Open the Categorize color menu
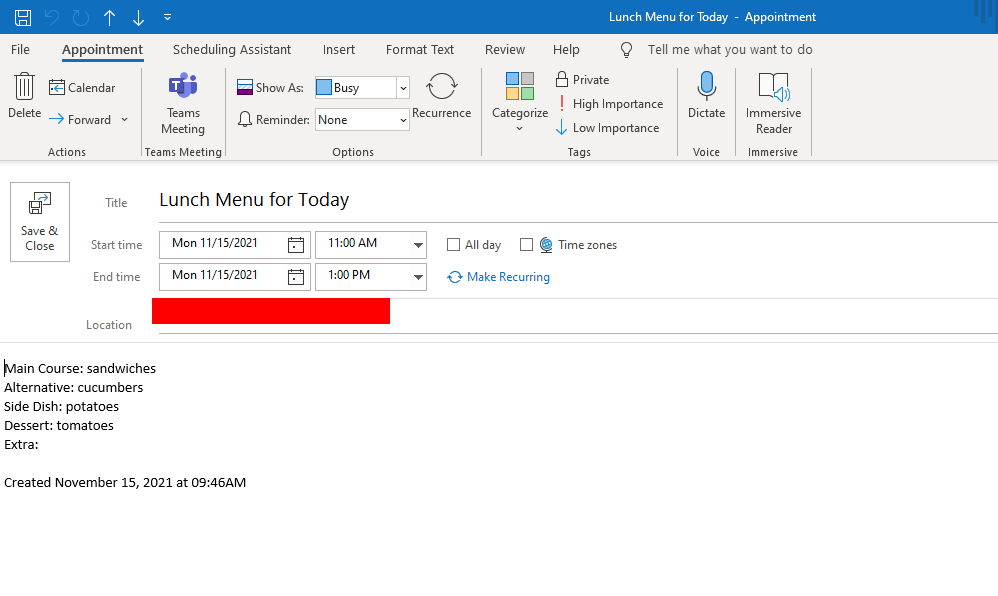This screenshot has height=596, width=998. (x=519, y=102)
